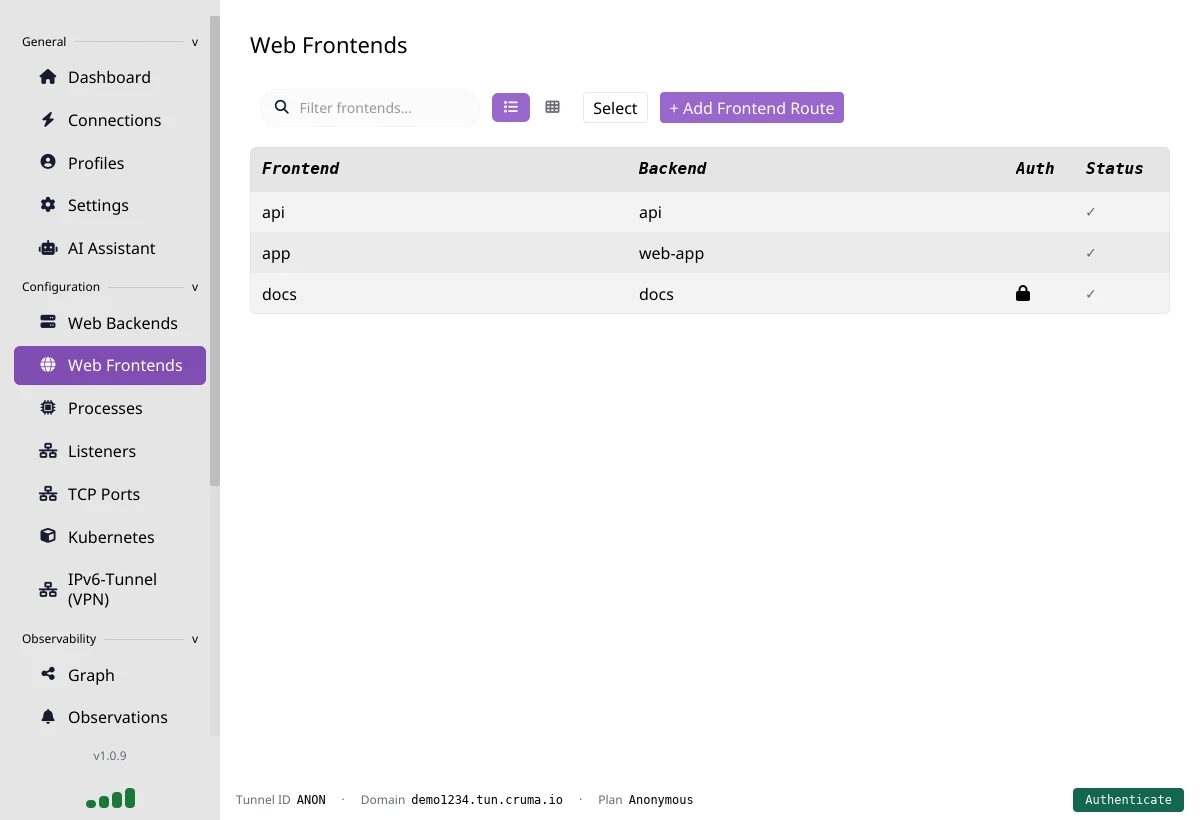Click the green signal strength bars
The width and height of the screenshot is (1200, 820).
tap(111, 798)
